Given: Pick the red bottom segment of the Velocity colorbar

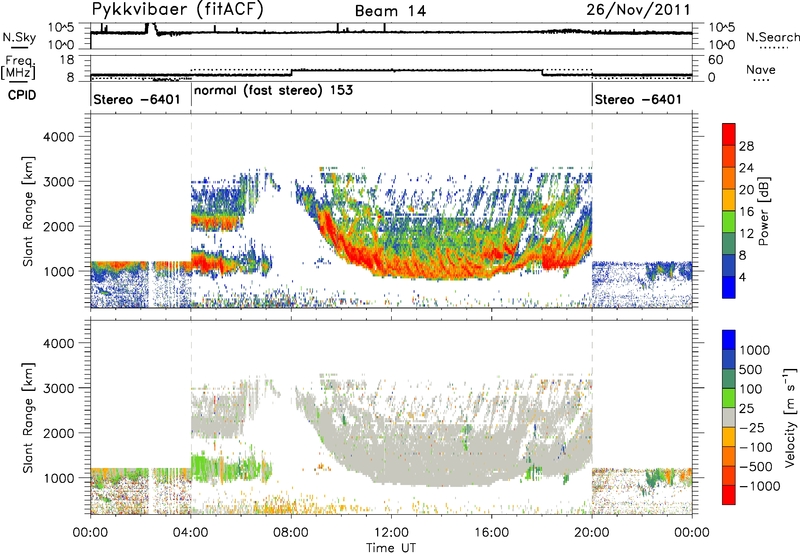Looking at the screenshot, I should tap(729, 495).
